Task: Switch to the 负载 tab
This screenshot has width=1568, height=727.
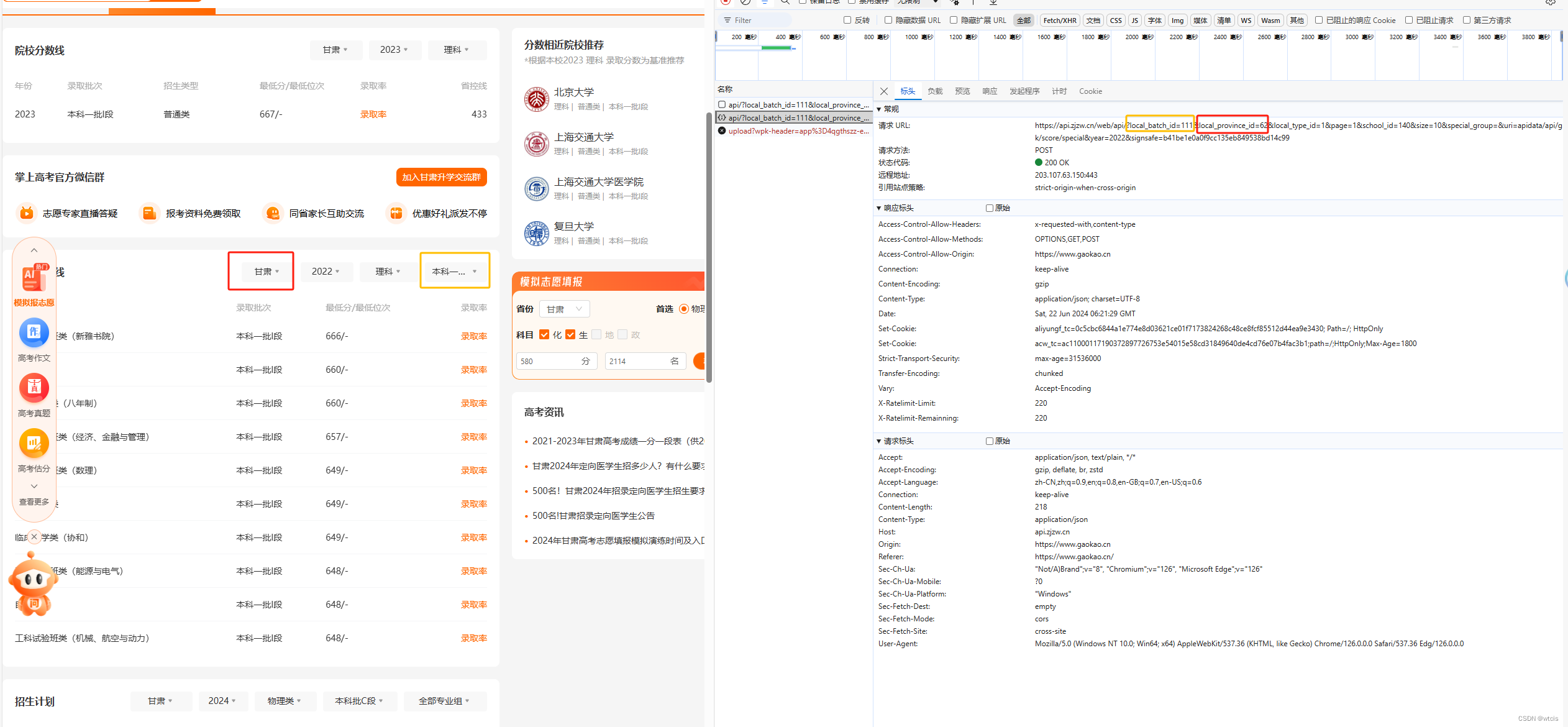Action: pyautogui.click(x=935, y=91)
